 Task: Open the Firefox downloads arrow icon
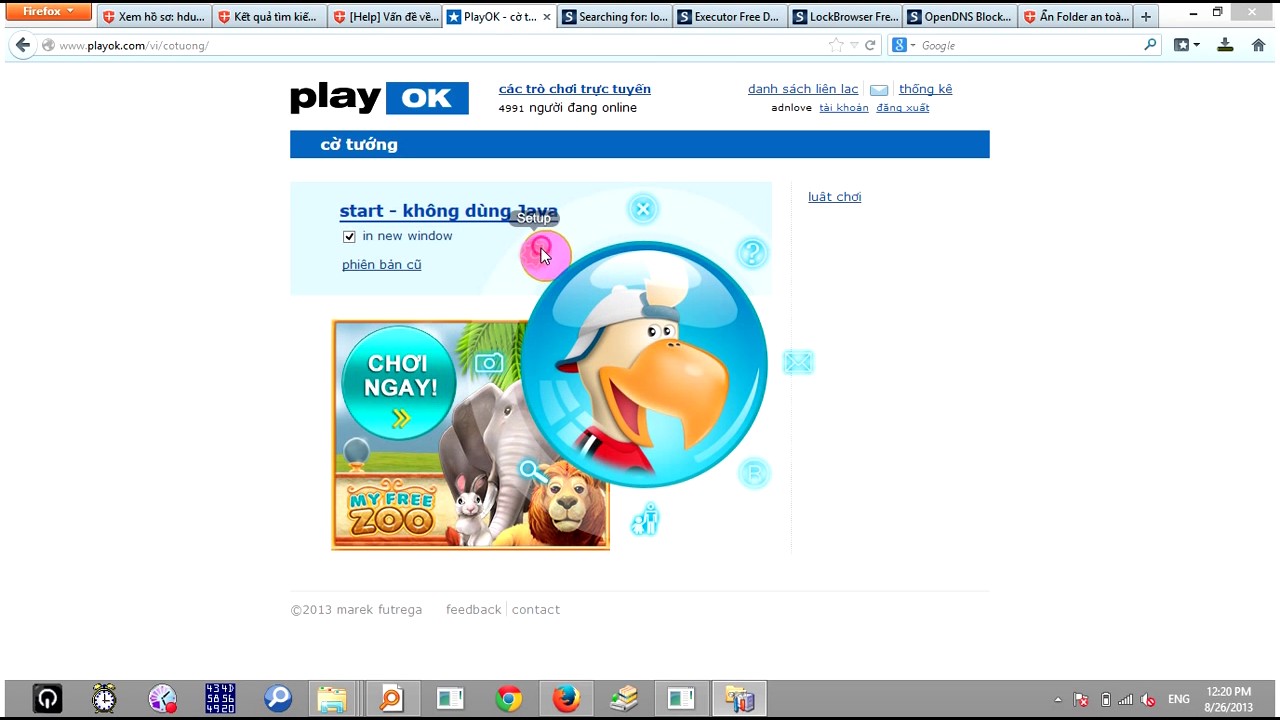1225,45
